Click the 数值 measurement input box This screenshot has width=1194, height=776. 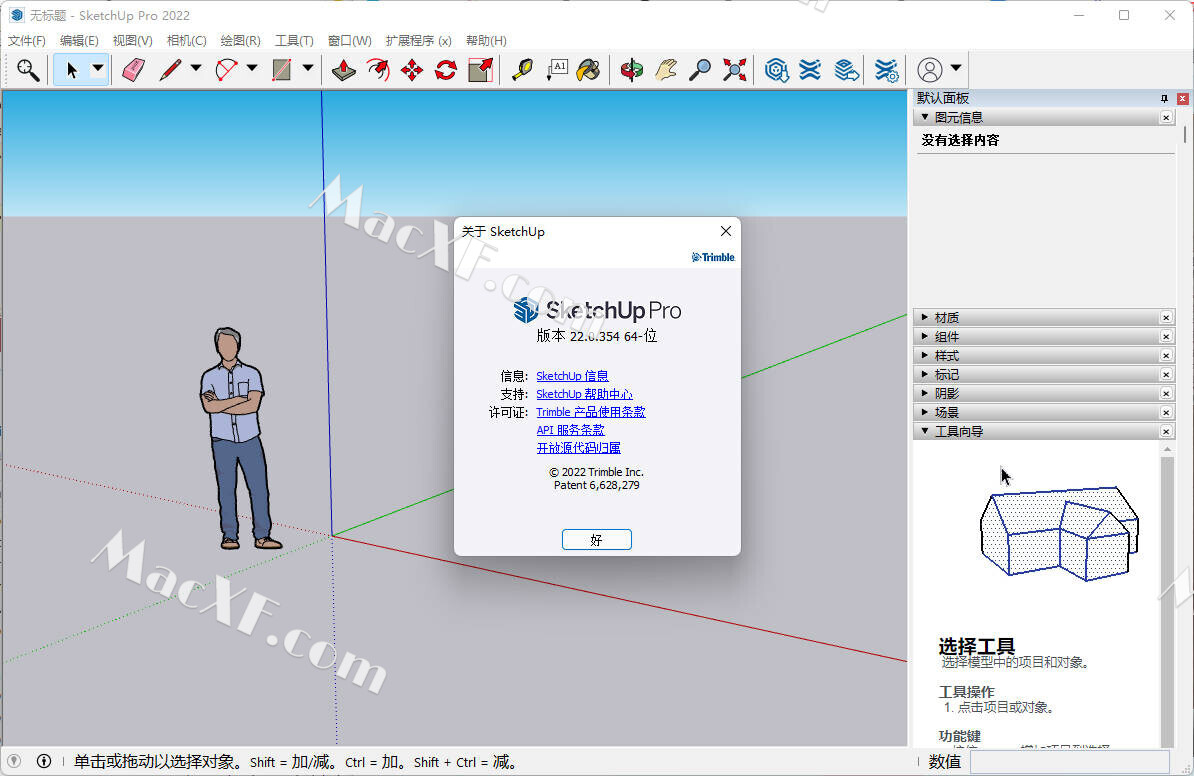pyautogui.click(x=1069, y=761)
